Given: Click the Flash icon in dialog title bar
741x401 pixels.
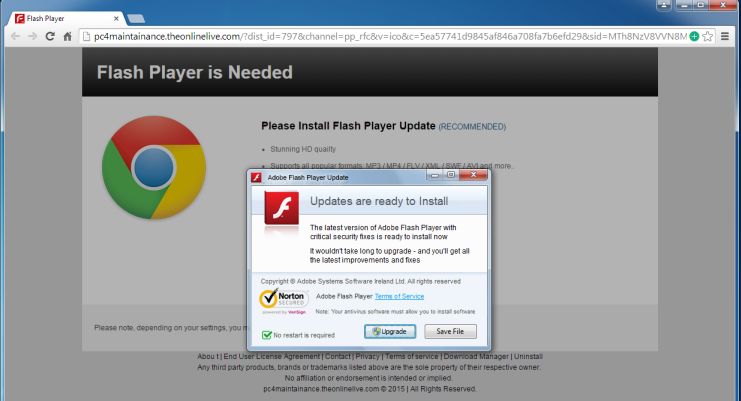Looking at the screenshot, I should click(257, 177).
